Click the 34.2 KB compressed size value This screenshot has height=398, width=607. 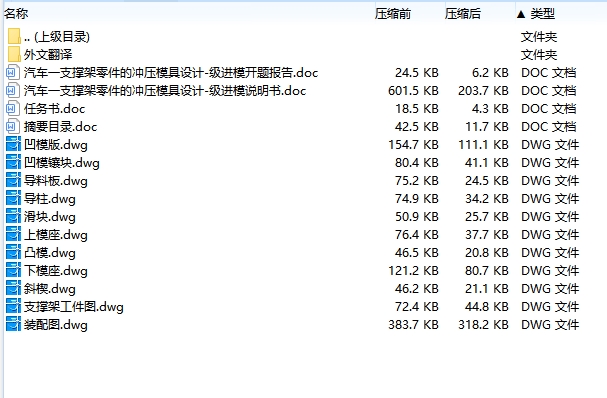coord(487,198)
